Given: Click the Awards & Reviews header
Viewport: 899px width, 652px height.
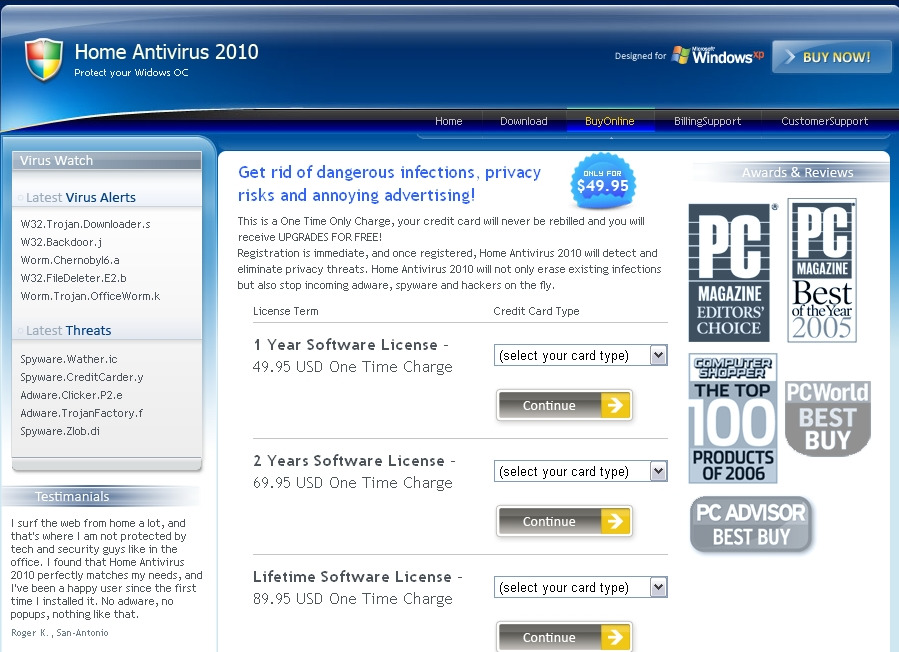Looking at the screenshot, I should pyautogui.click(x=798, y=172).
